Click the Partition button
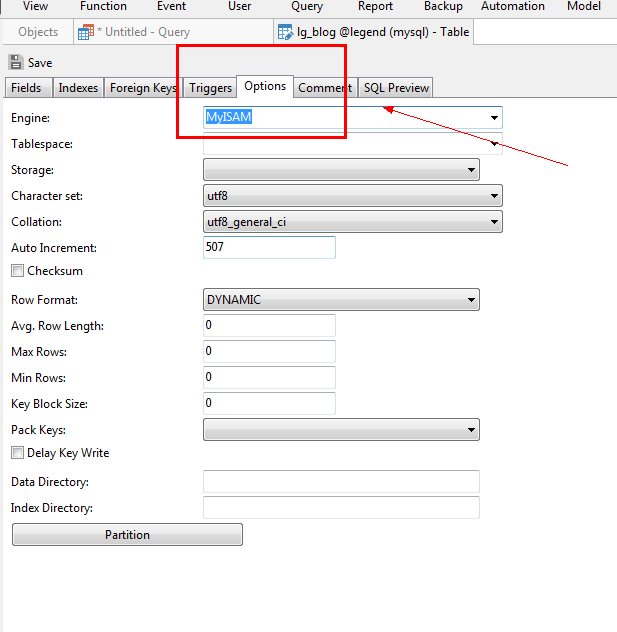This screenshot has width=617, height=632. (x=127, y=535)
